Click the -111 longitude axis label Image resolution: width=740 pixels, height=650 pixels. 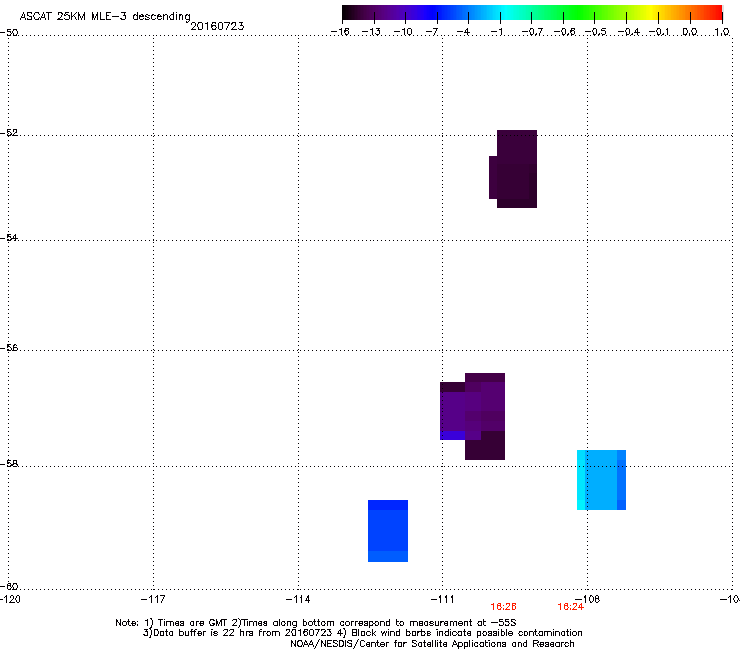[x=442, y=599]
